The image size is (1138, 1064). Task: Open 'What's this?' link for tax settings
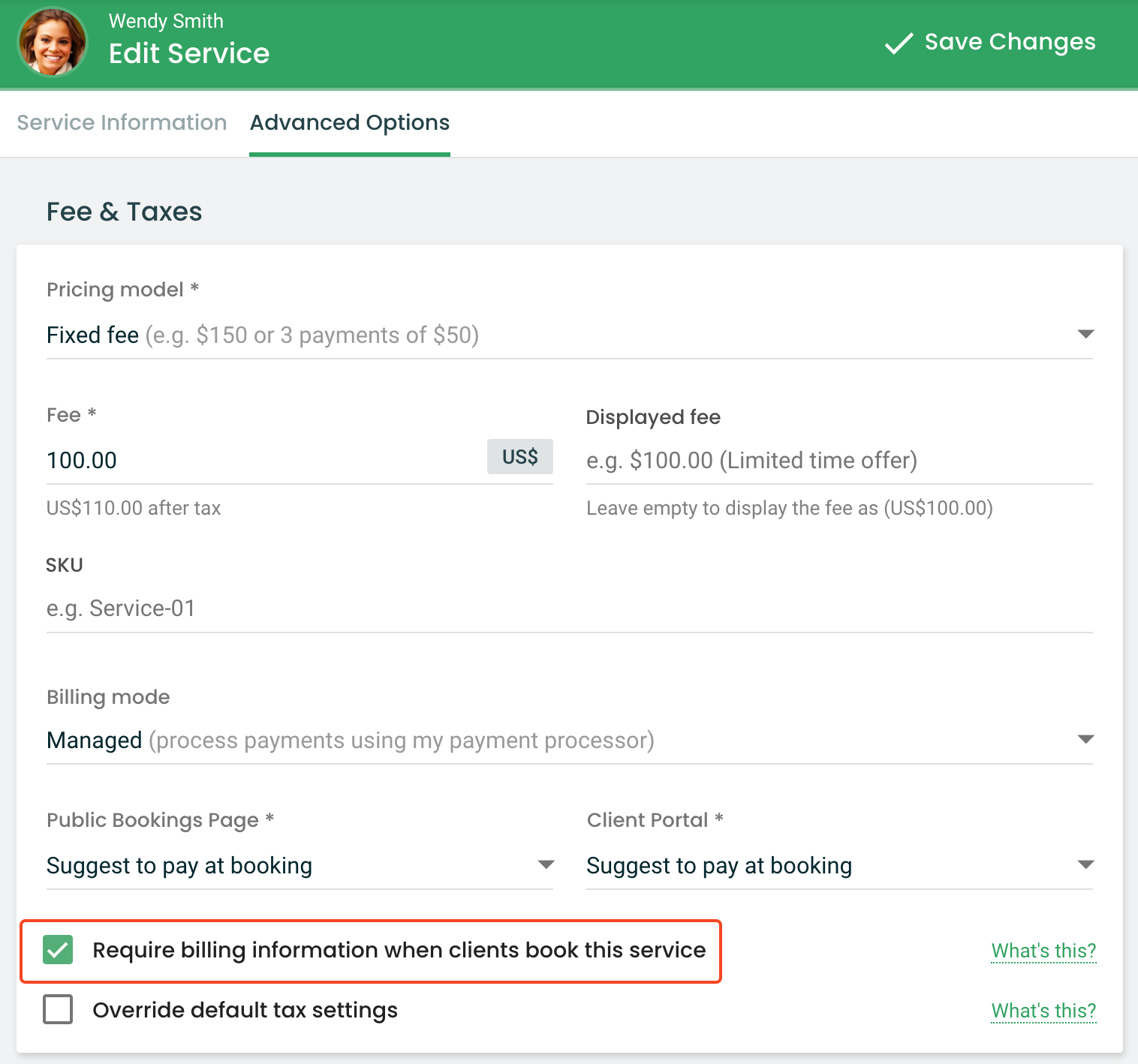(1043, 1011)
